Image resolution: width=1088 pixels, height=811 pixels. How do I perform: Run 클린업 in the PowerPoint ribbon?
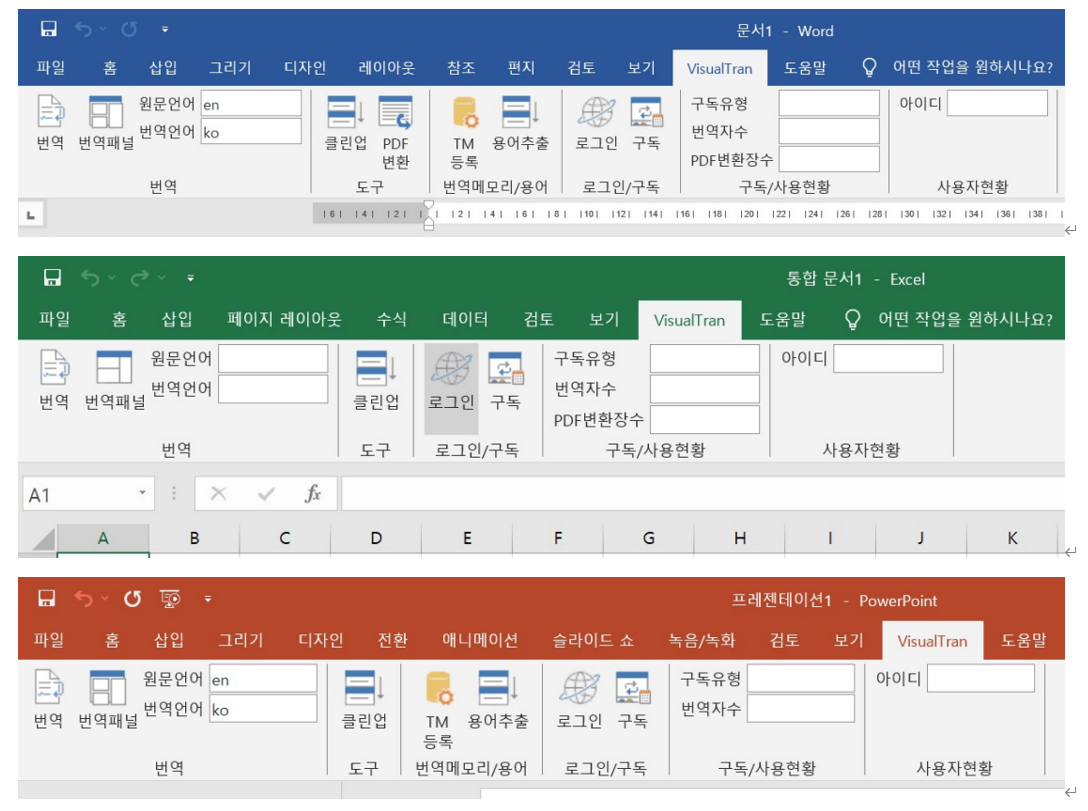point(364,699)
